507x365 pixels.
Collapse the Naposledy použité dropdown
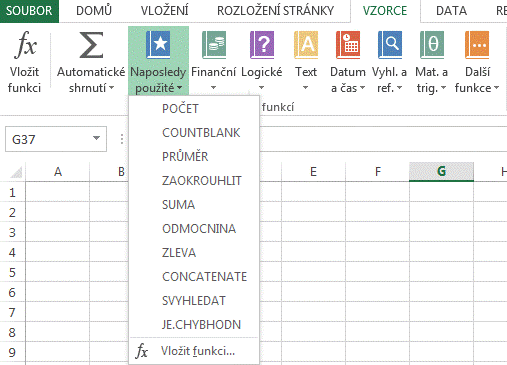click(x=158, y=61)
